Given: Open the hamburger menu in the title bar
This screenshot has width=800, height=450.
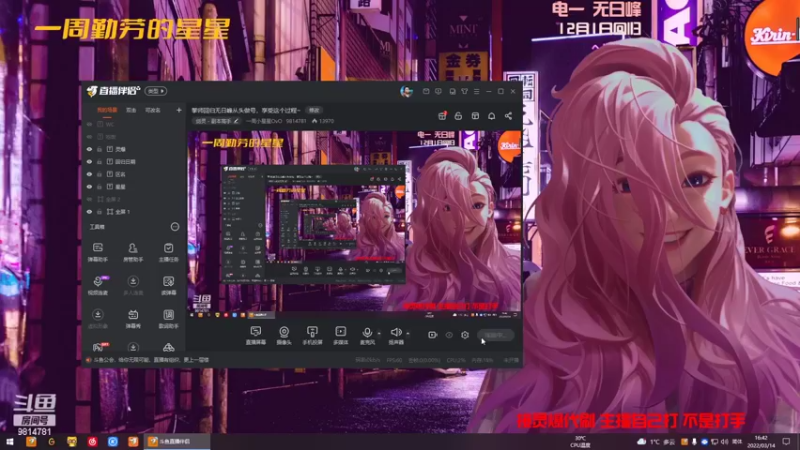Looking at the screenshot, I should (477, 91).
